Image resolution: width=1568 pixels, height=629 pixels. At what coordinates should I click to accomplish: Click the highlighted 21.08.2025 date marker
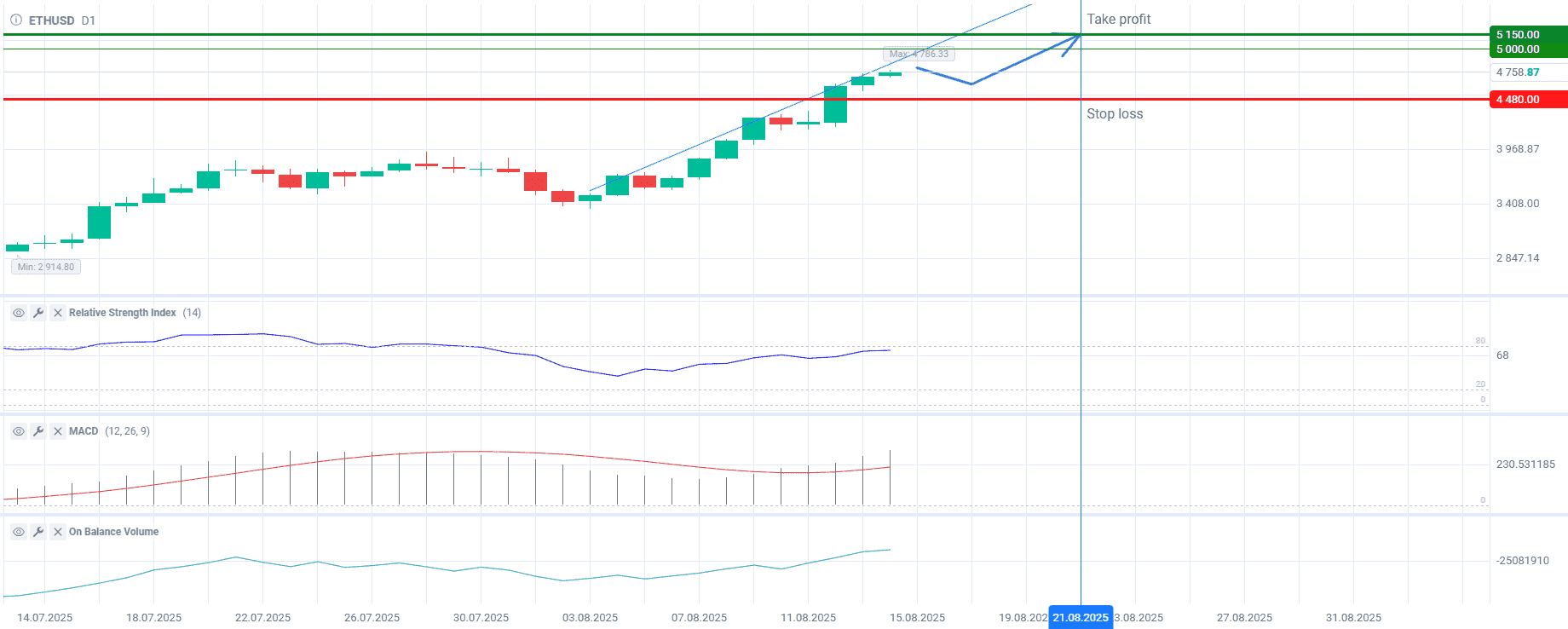pyautogui.click(x=1080, y=618)
